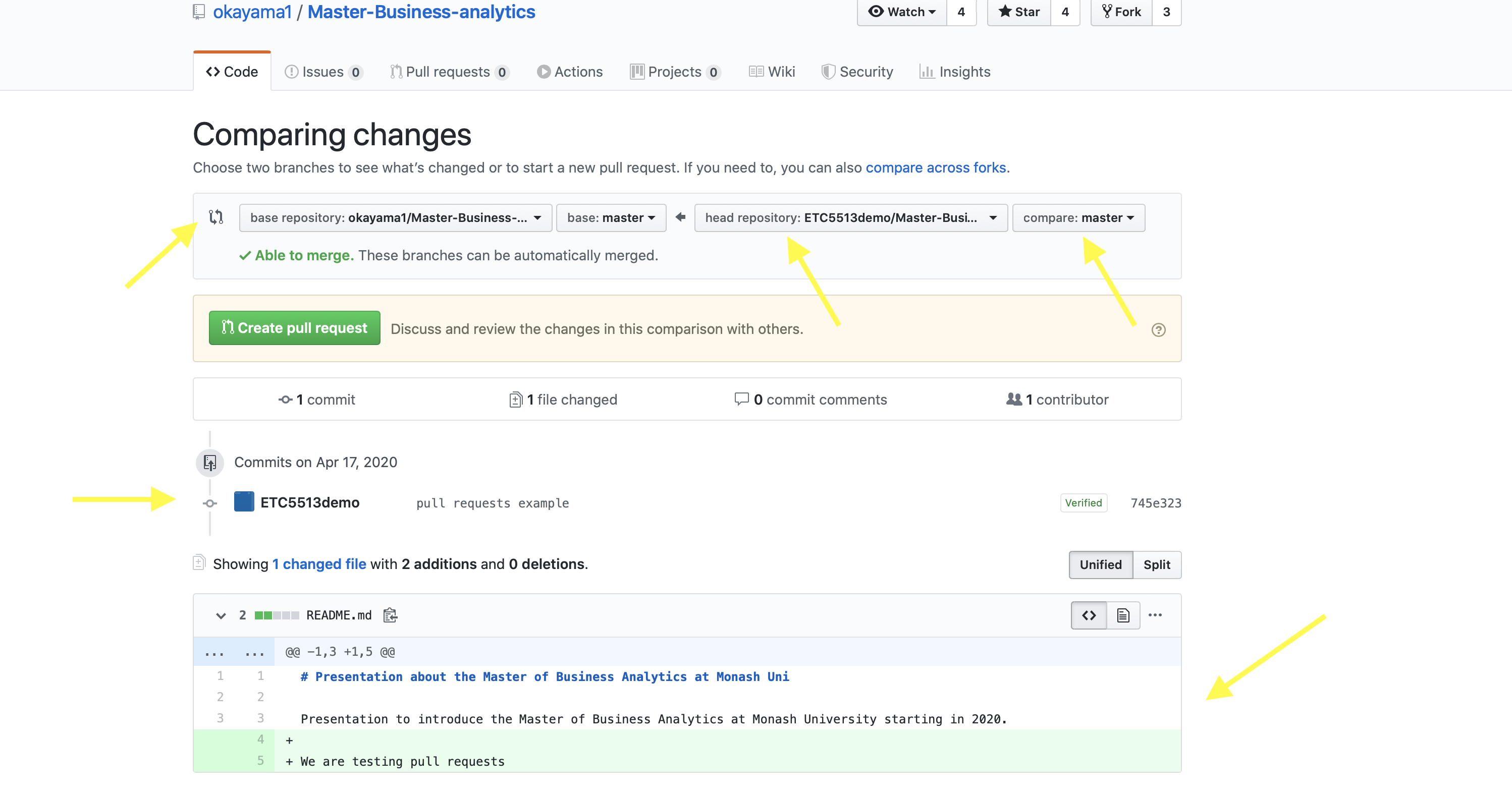1512x795 pixels.
Task: Collapse the README.md file diff
Action: pyautogui.click(x=221, y=615)
